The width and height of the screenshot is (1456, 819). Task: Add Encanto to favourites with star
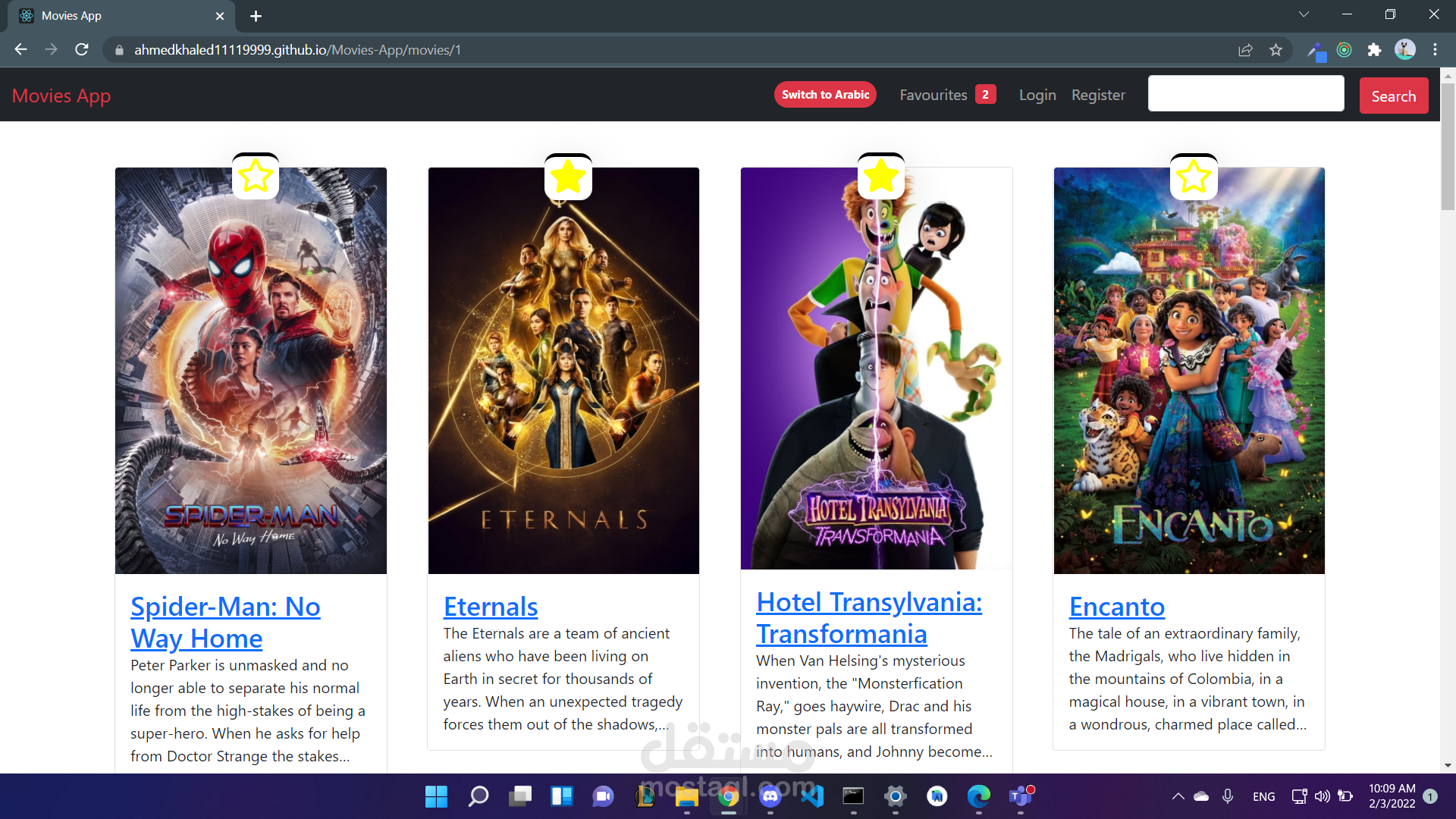click(x=1194, y=177)
